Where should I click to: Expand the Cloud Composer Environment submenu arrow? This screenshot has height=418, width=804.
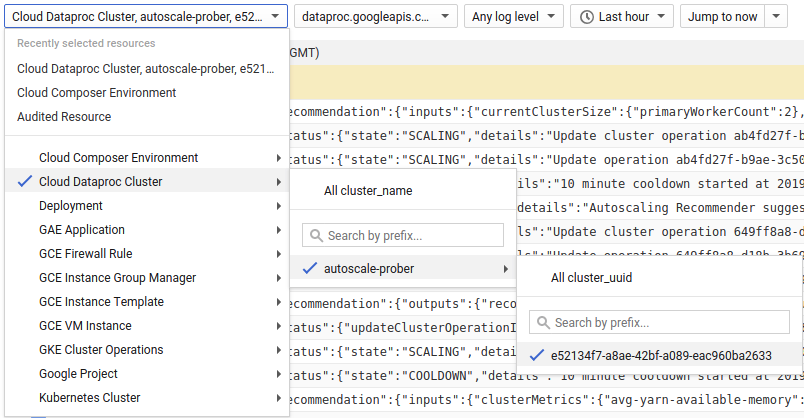point(278,158)
